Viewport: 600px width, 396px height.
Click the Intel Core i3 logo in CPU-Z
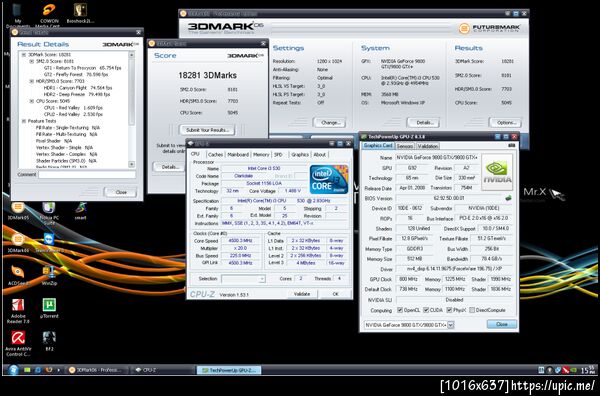[x=329, y=179]
